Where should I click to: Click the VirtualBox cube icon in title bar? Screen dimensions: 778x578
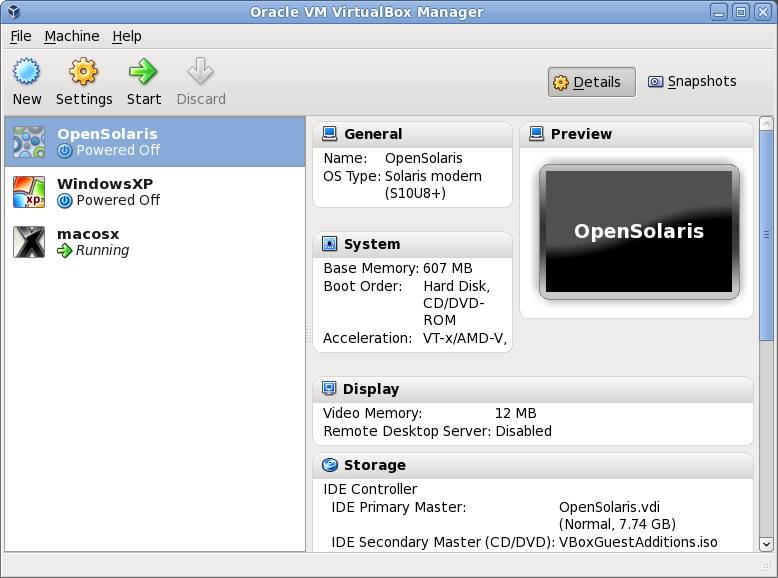14,11
